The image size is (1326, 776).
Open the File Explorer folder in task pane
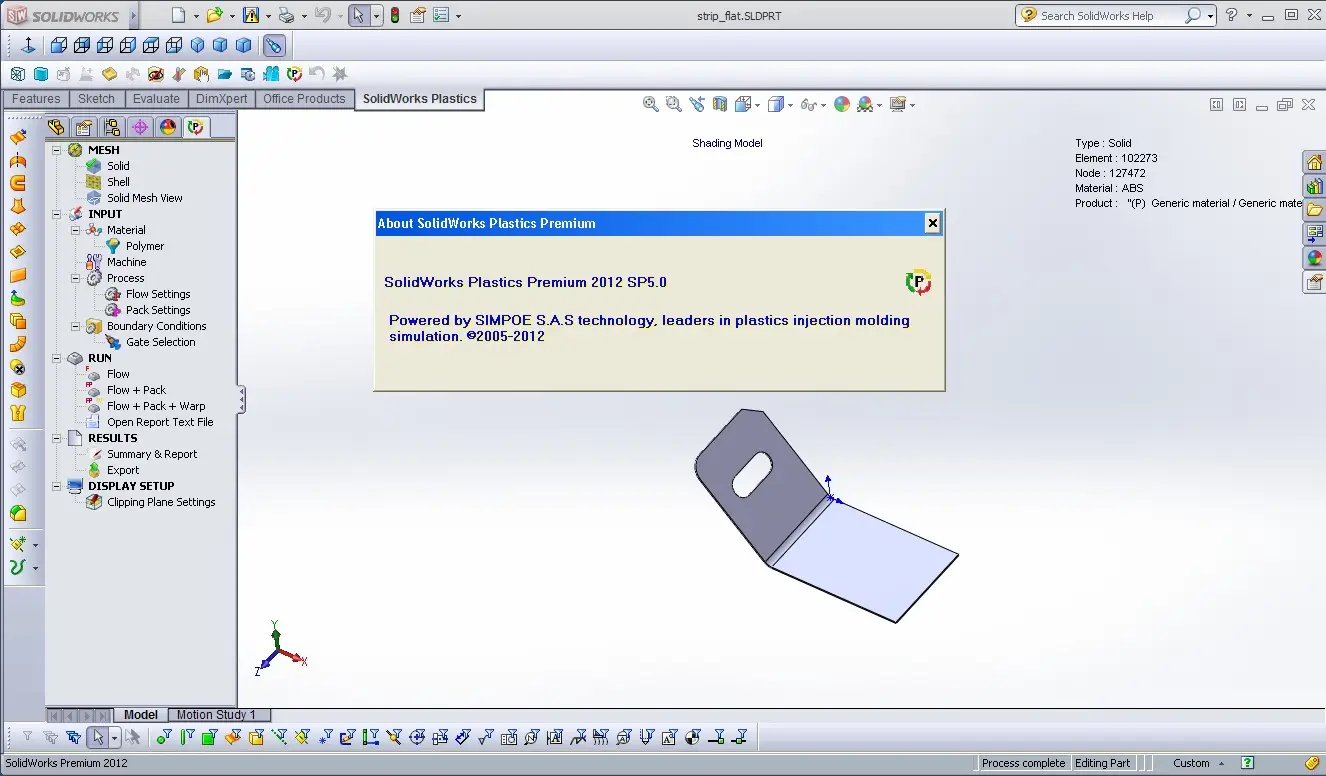click(x=1314, y=210)
